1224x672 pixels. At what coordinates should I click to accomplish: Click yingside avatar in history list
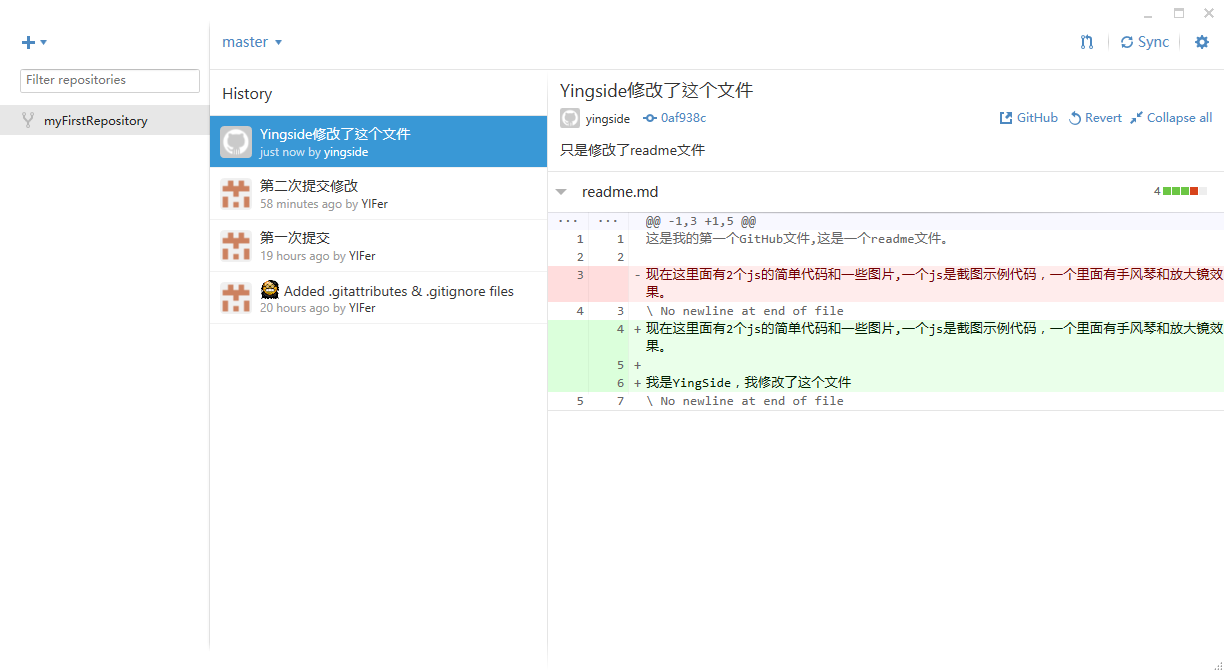(x=236, y=142)
